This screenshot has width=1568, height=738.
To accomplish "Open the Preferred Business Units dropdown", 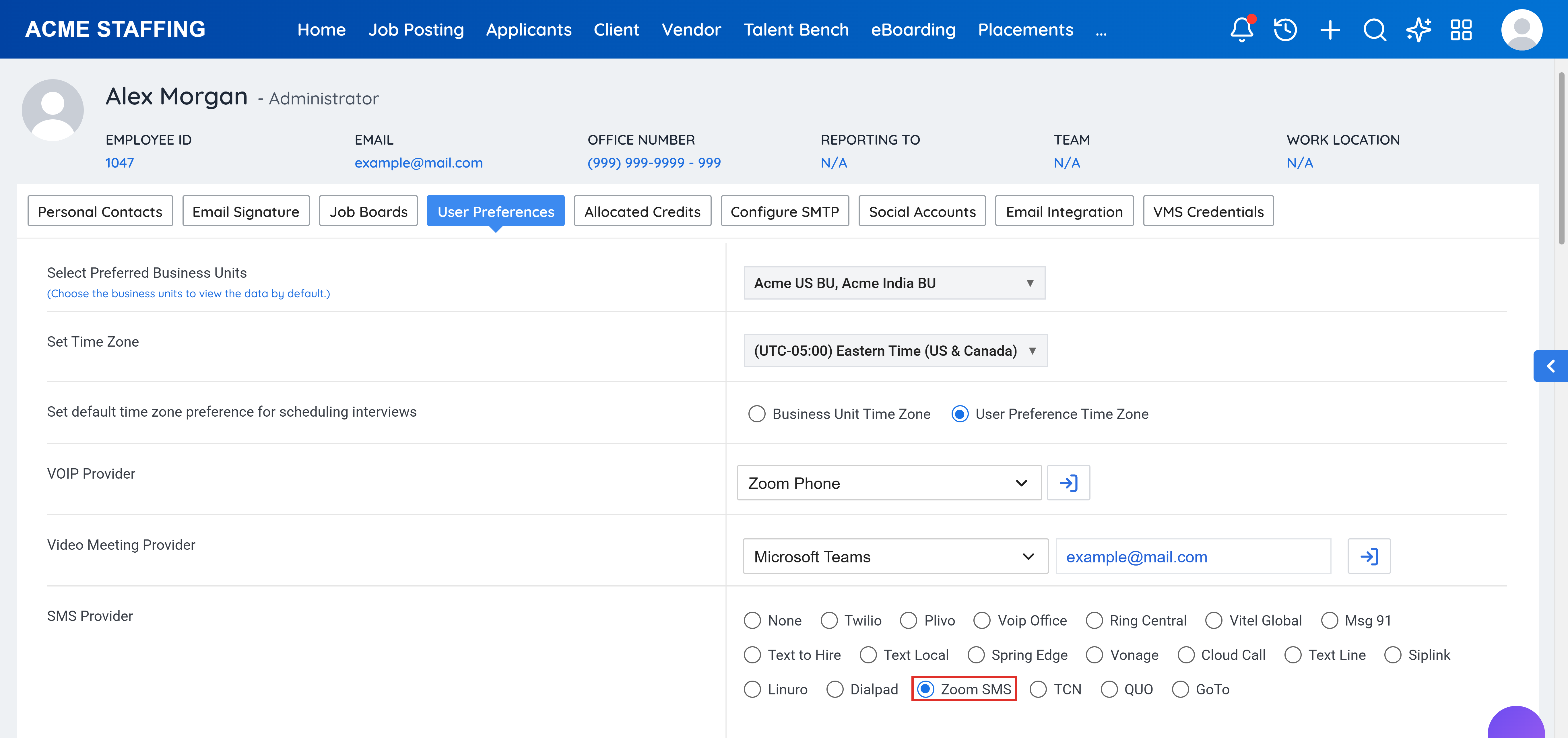I will pos(894,283).
